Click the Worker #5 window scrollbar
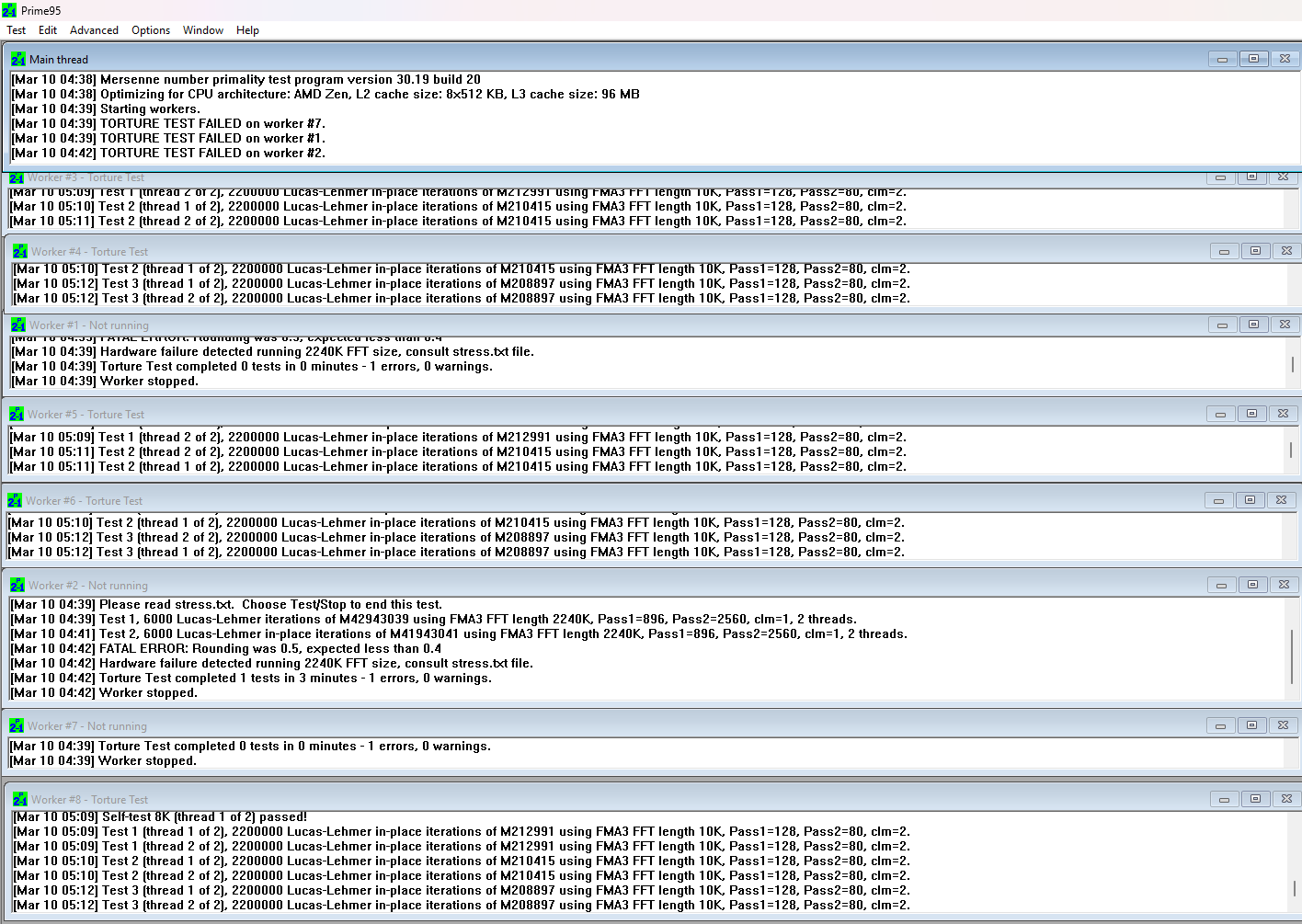The width and height of the screenshot is (1302, 924). coord(1291,450)
